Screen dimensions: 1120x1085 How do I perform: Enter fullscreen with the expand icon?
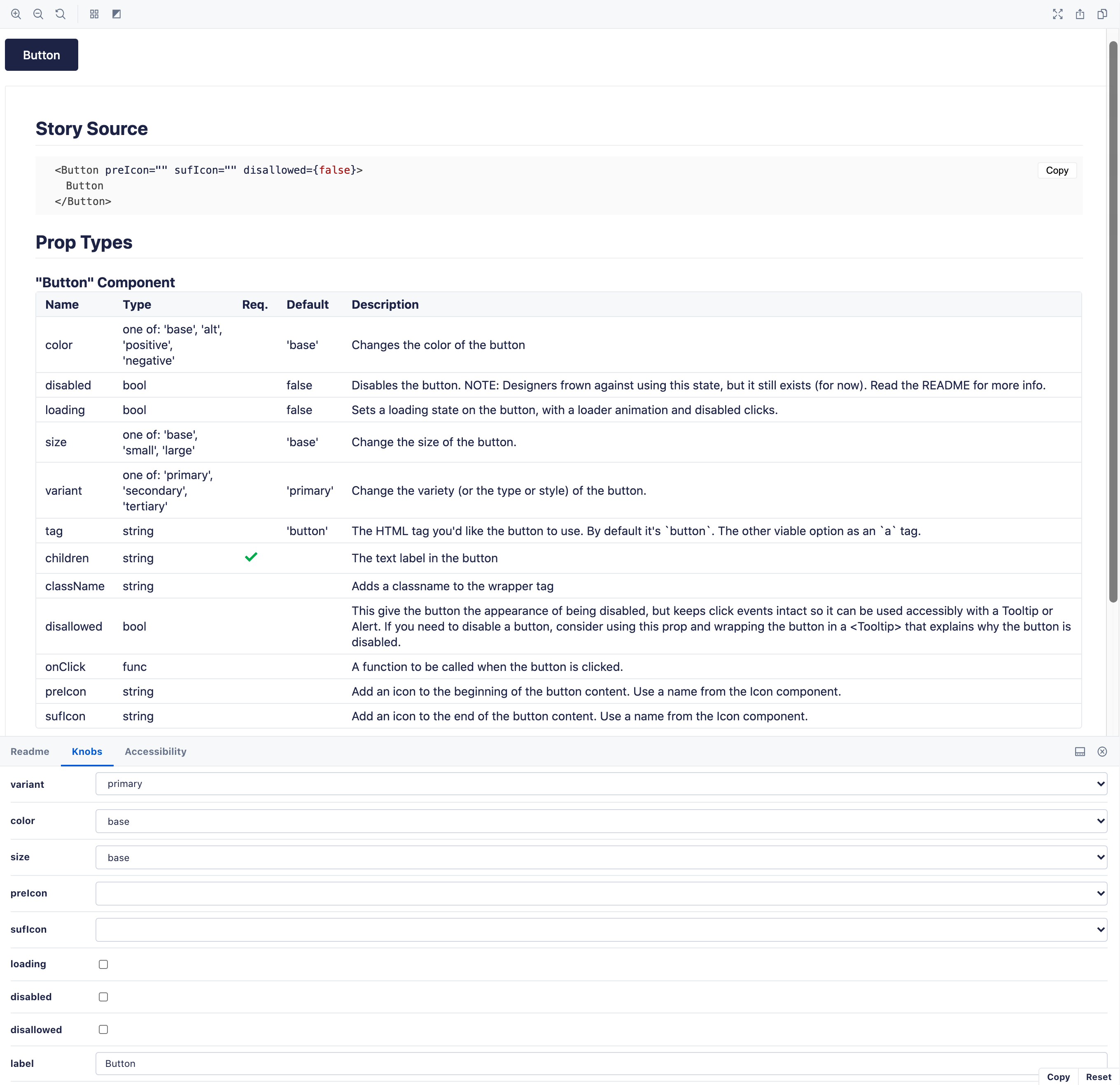coord(1058,14)
